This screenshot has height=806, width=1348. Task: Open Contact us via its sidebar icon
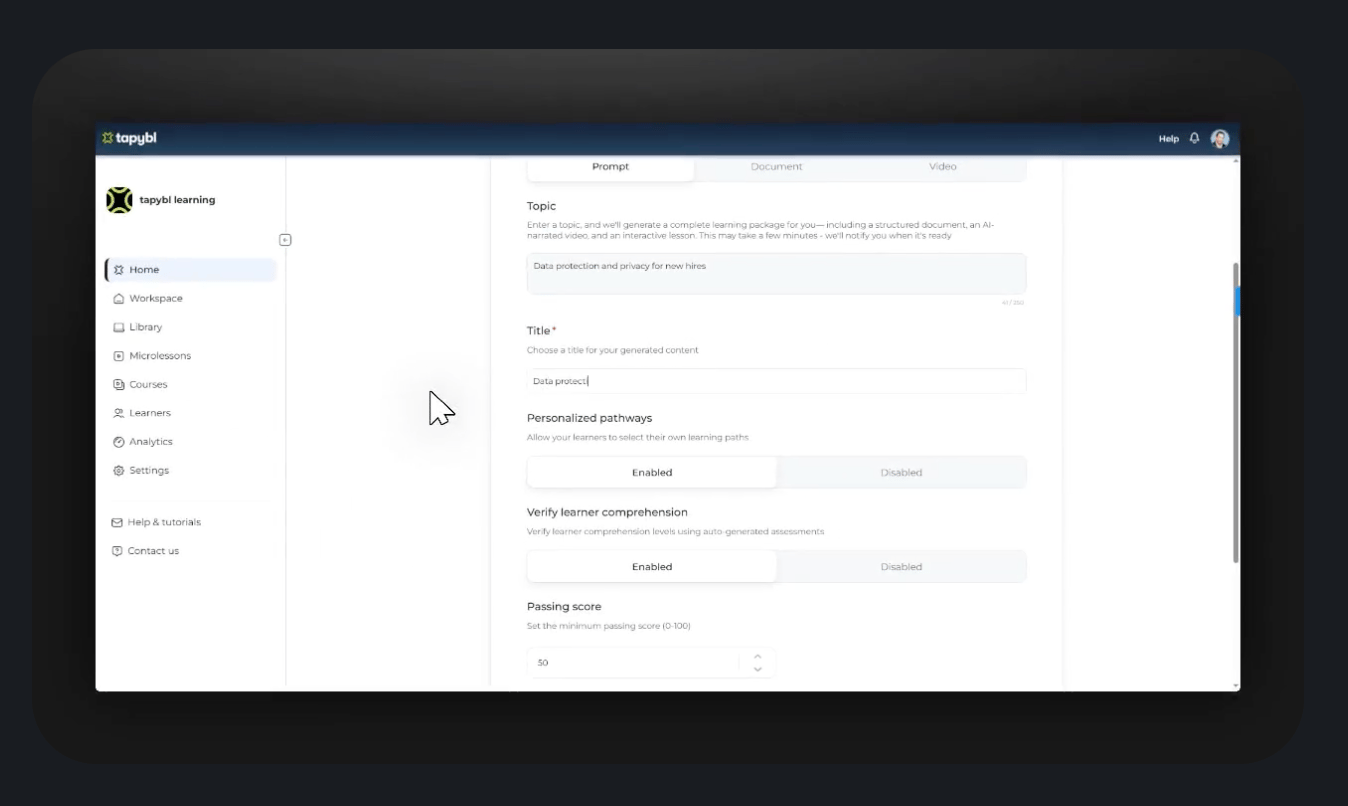pos(117,551)
